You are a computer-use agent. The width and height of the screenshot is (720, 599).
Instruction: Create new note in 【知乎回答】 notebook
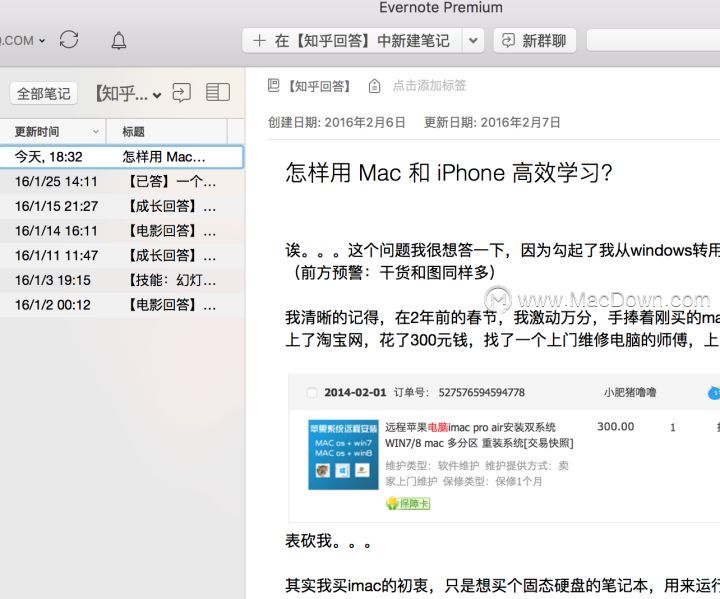coord(352,41)
